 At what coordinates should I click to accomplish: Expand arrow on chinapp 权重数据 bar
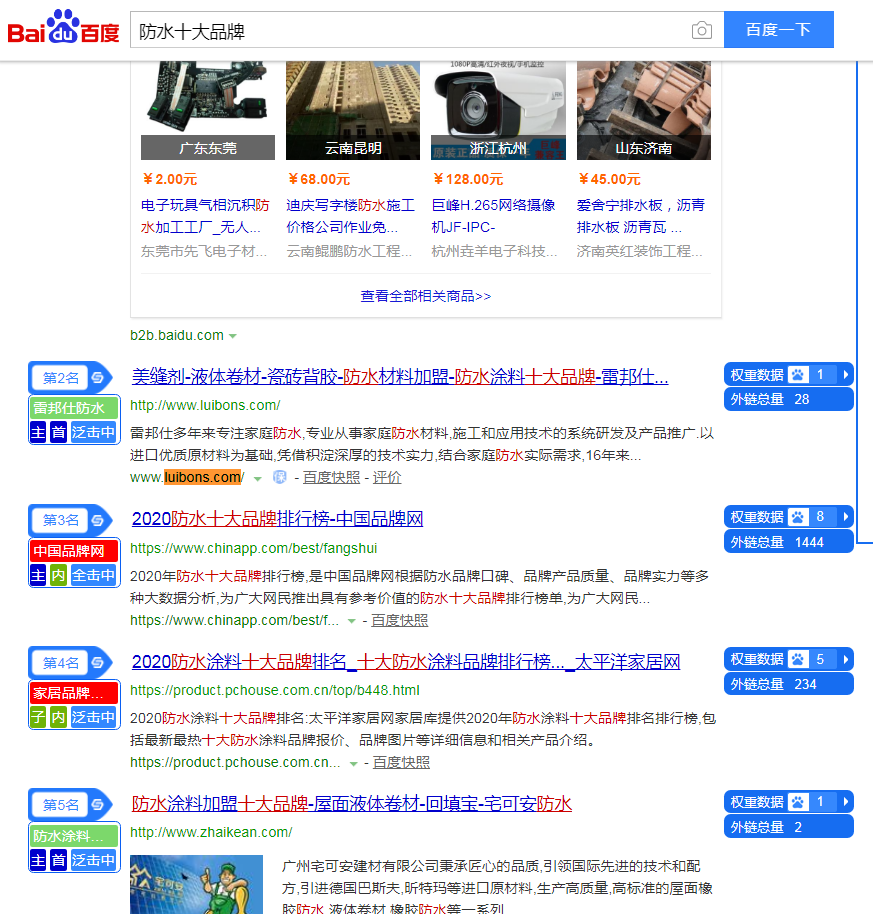846,516
